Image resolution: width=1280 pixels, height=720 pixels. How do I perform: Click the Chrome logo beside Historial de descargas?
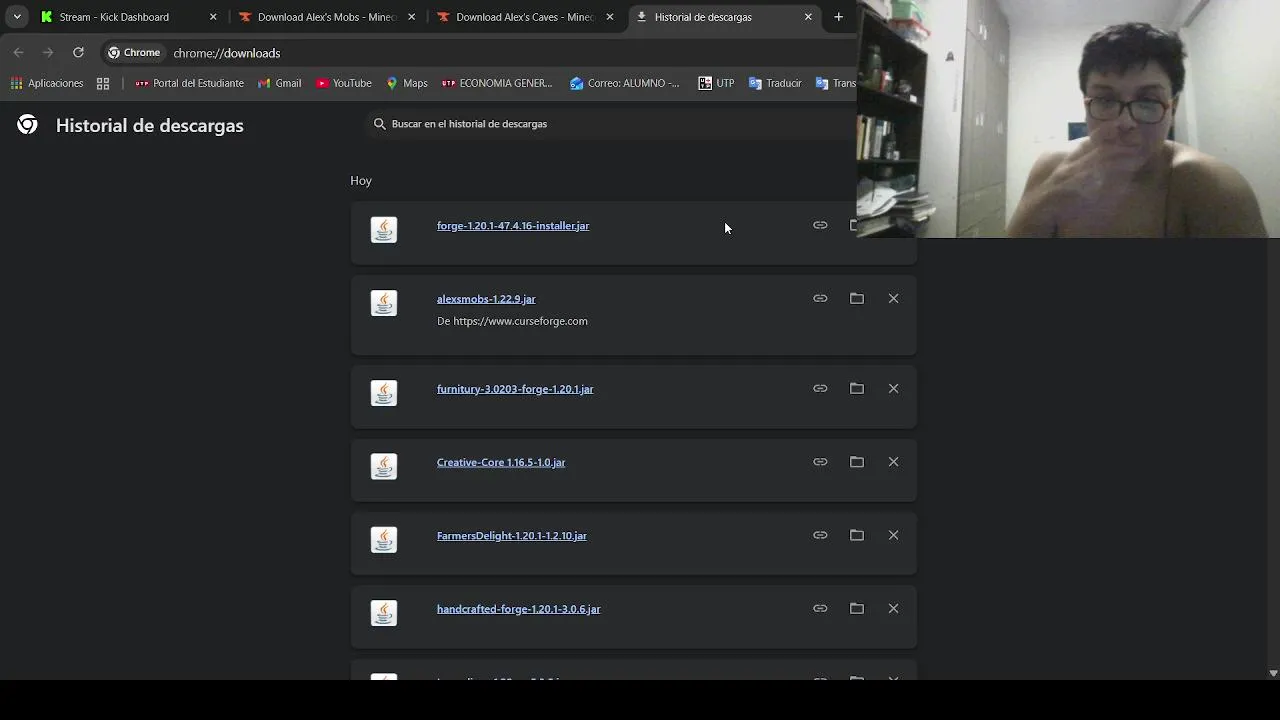(27, 125)
